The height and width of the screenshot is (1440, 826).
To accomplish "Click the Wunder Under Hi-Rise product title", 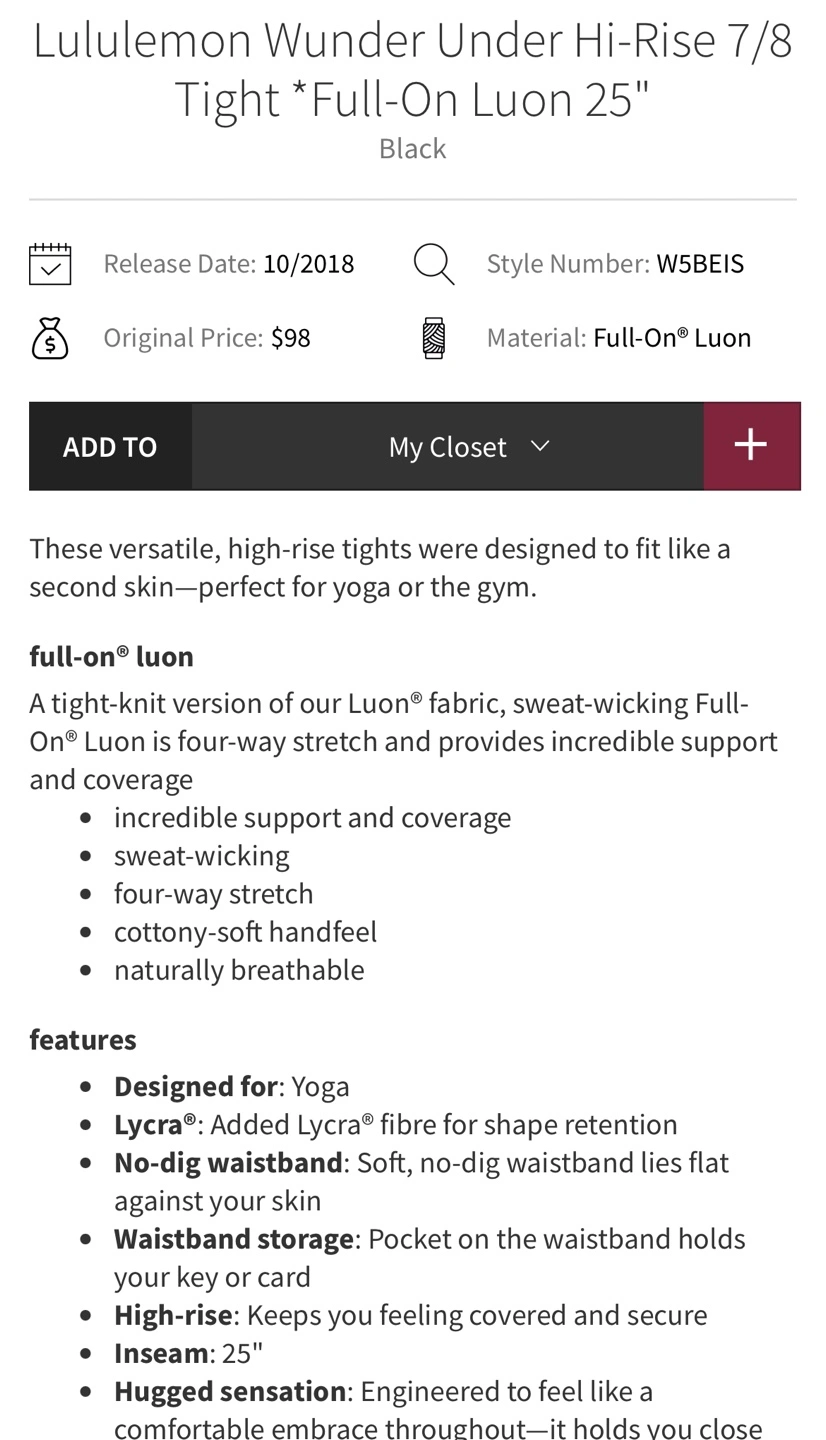I will coord(412,70).
